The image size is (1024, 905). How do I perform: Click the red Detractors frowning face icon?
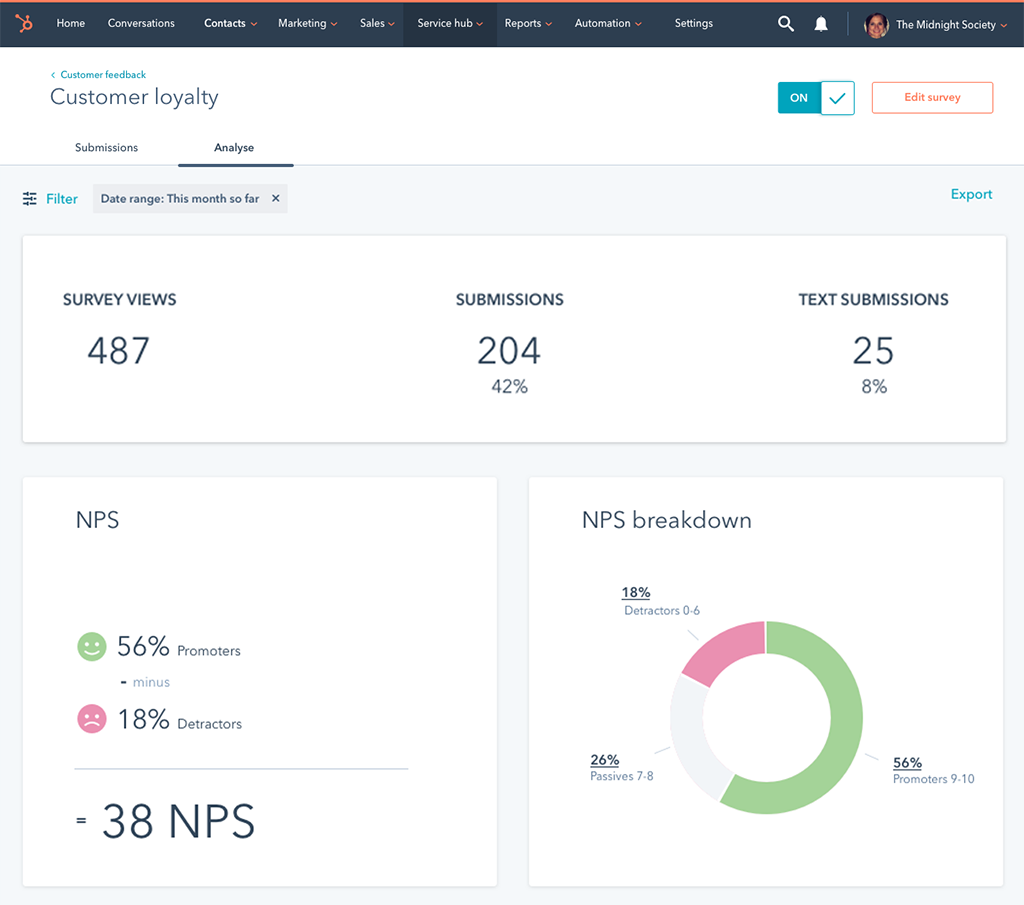(91, 719)
